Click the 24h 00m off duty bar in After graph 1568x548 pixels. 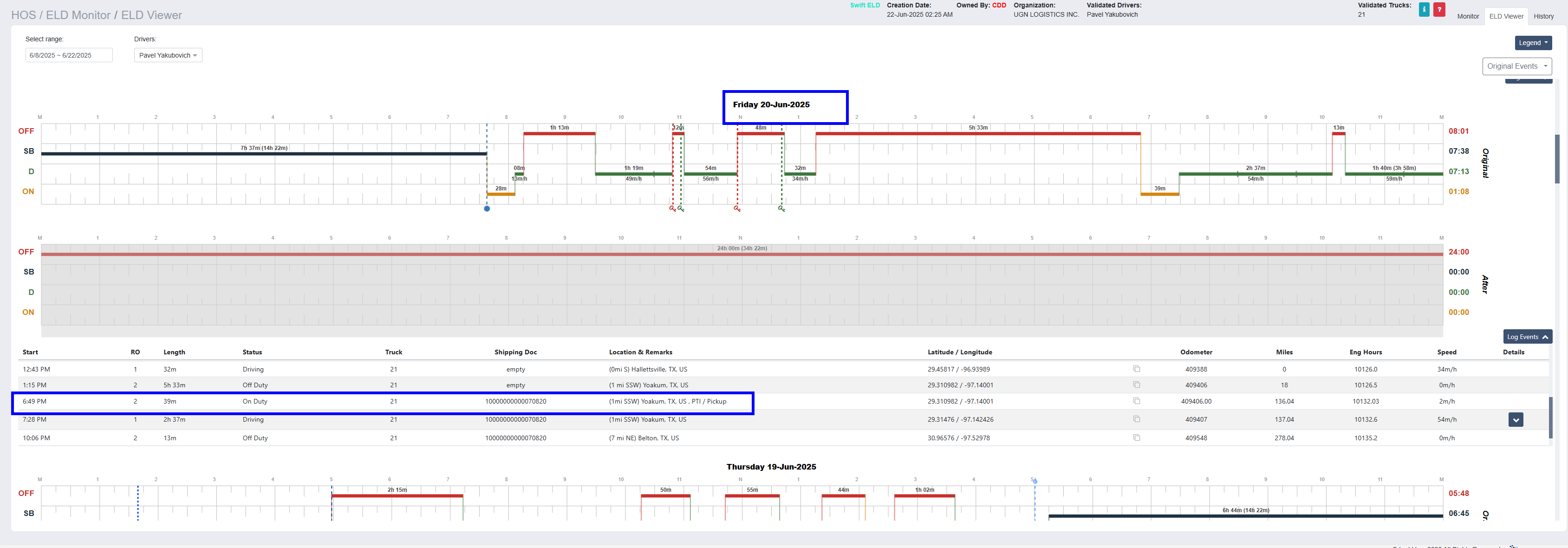(x=742, y=254)
